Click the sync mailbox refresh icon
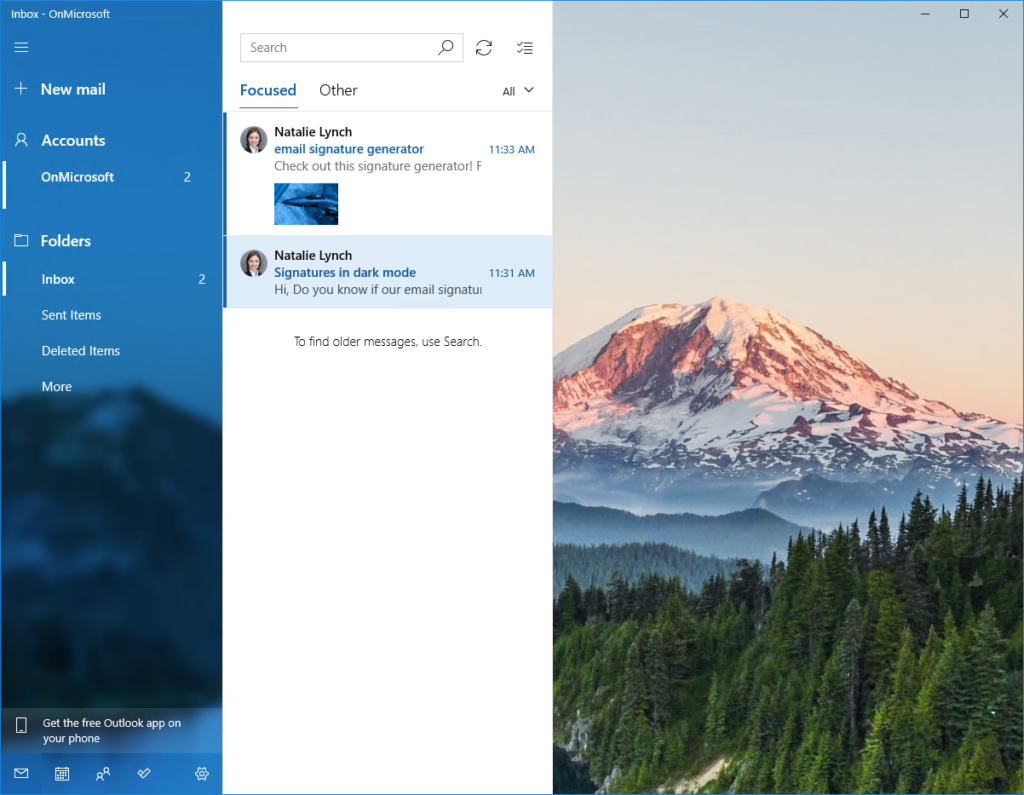Viewport: 1024px width, 795px height. click(x=484, y=47)
